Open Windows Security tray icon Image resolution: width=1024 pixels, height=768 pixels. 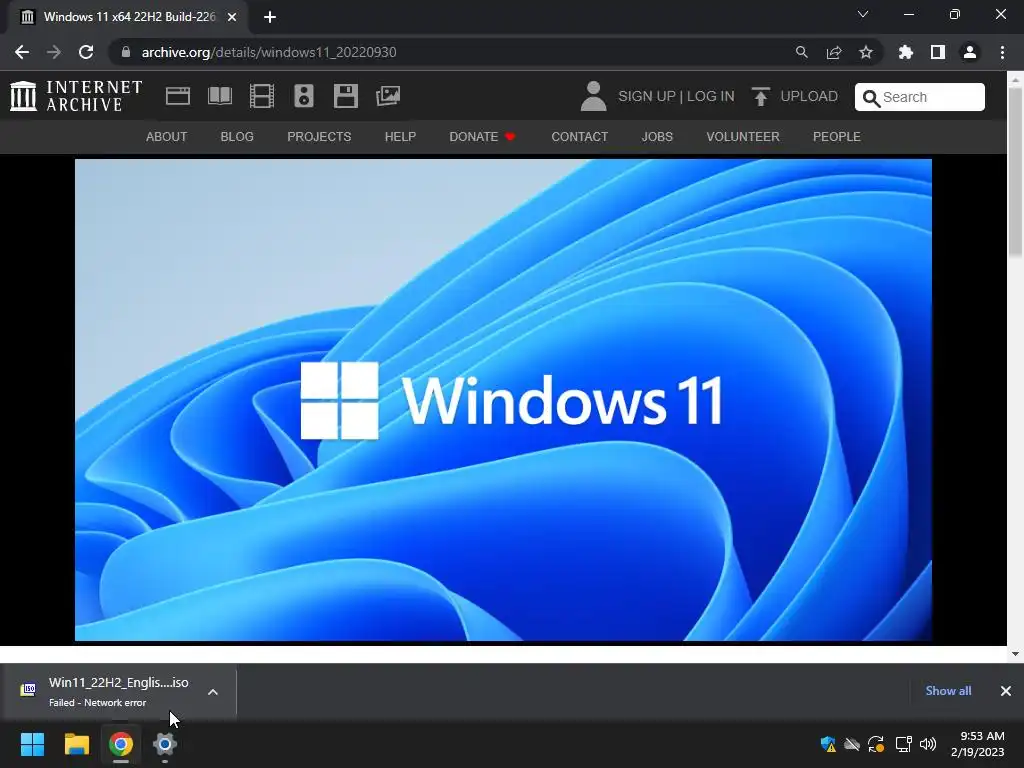click(x=828, y=744)
